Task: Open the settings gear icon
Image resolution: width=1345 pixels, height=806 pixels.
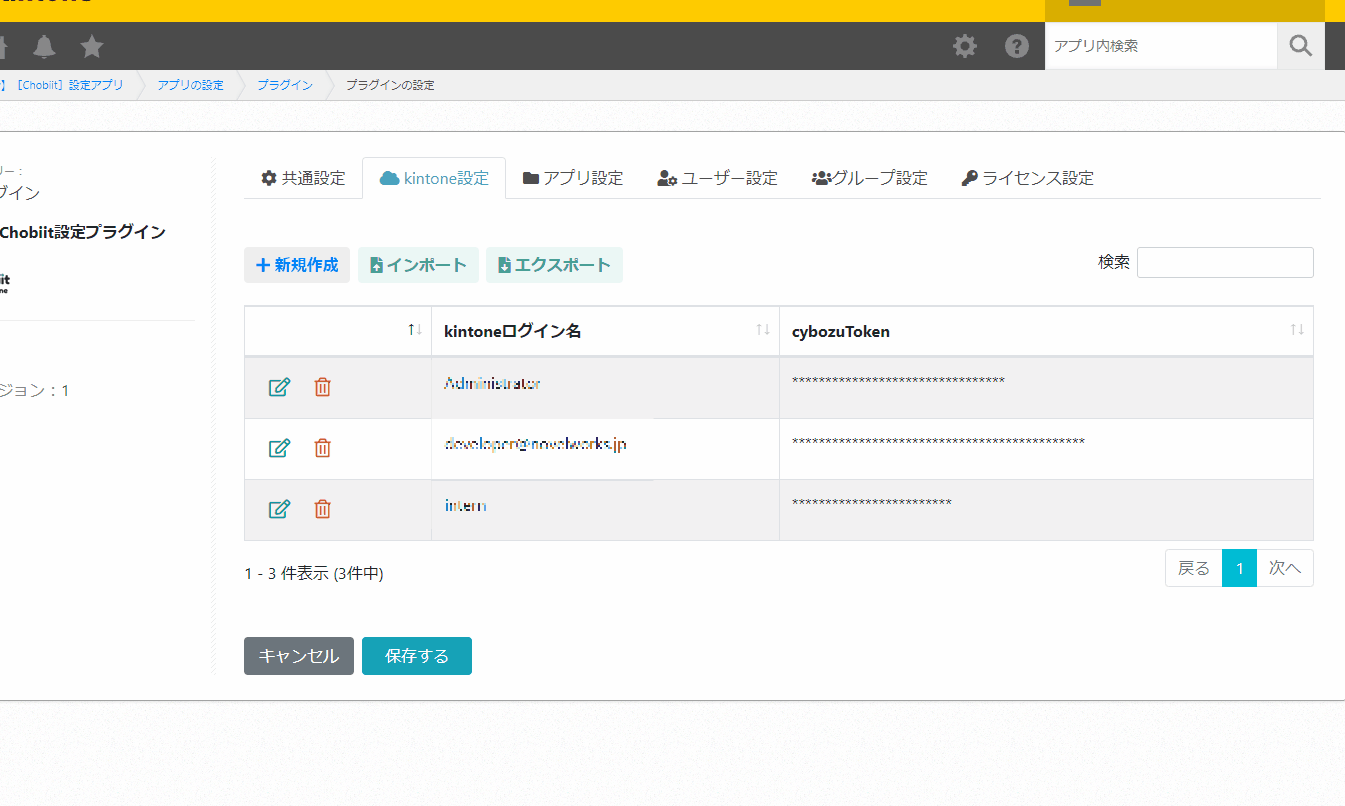Action: click(x=965, y=46)
